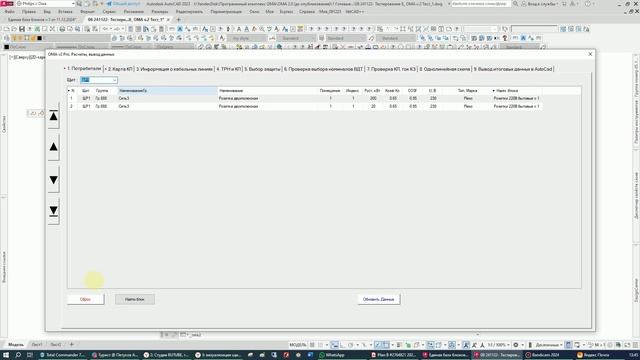Screen dimensions: 640x360
Task: Open the Файл menu
Action: [9, 12]
